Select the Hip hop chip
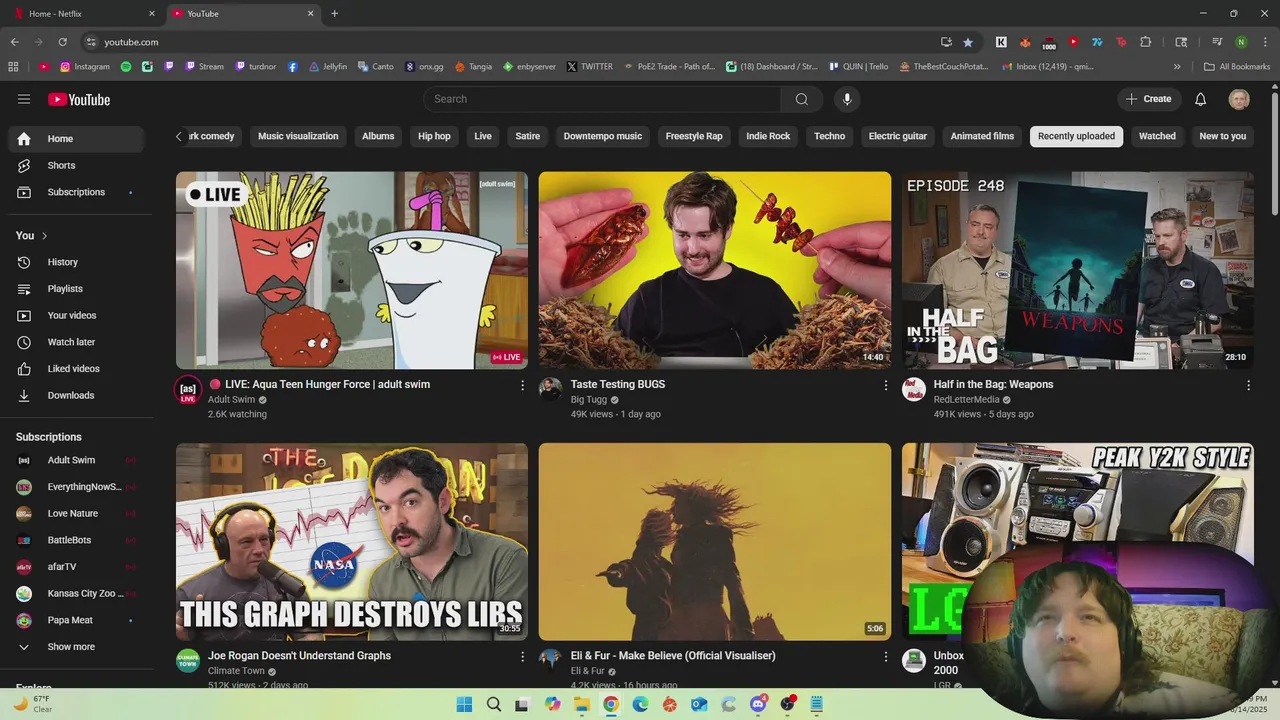This screenshot has height=720, width=1280. [x=434, y=136]
